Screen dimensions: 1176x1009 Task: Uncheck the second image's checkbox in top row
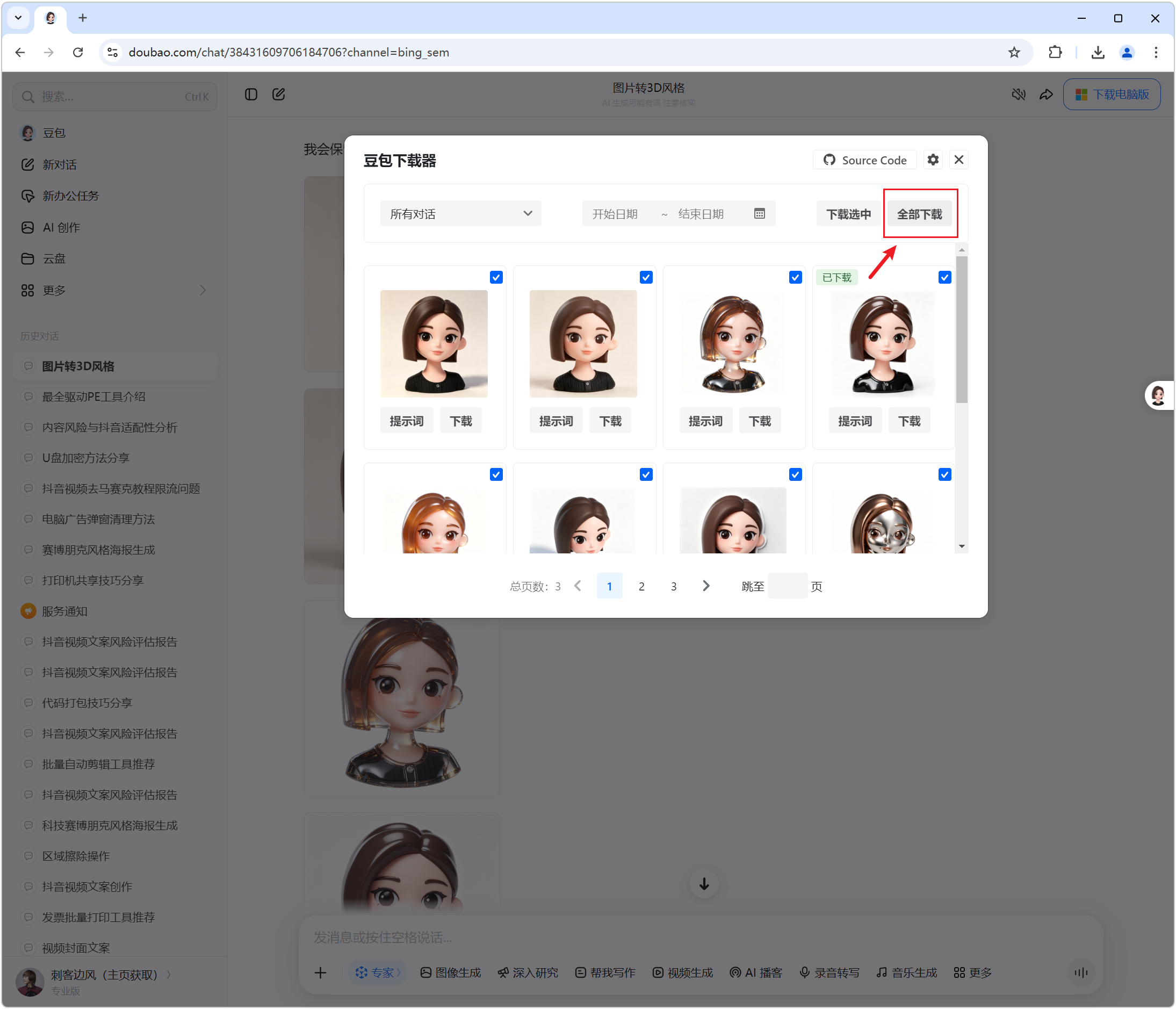click(646, 277)
